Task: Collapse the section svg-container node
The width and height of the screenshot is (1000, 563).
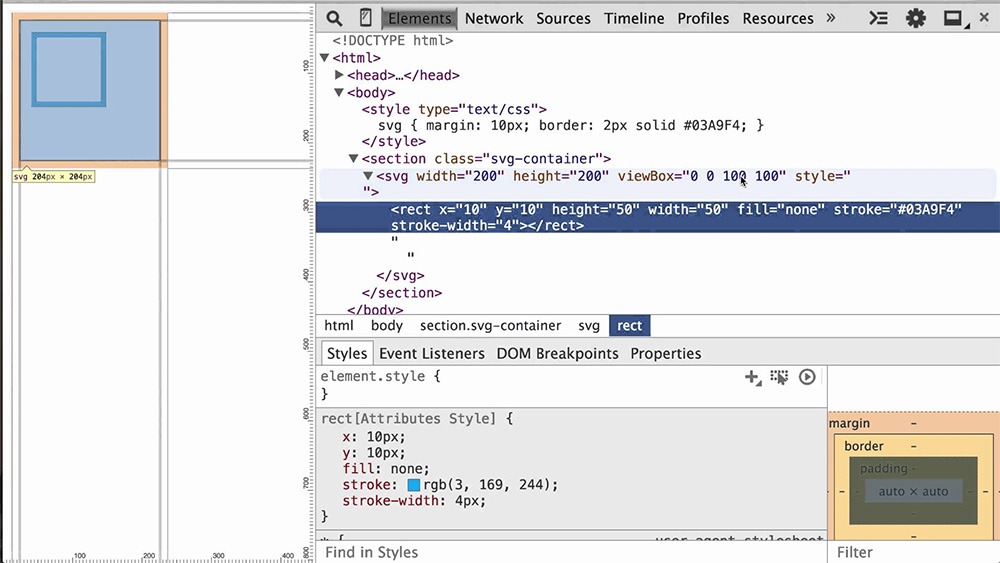Action: (353, 158)
